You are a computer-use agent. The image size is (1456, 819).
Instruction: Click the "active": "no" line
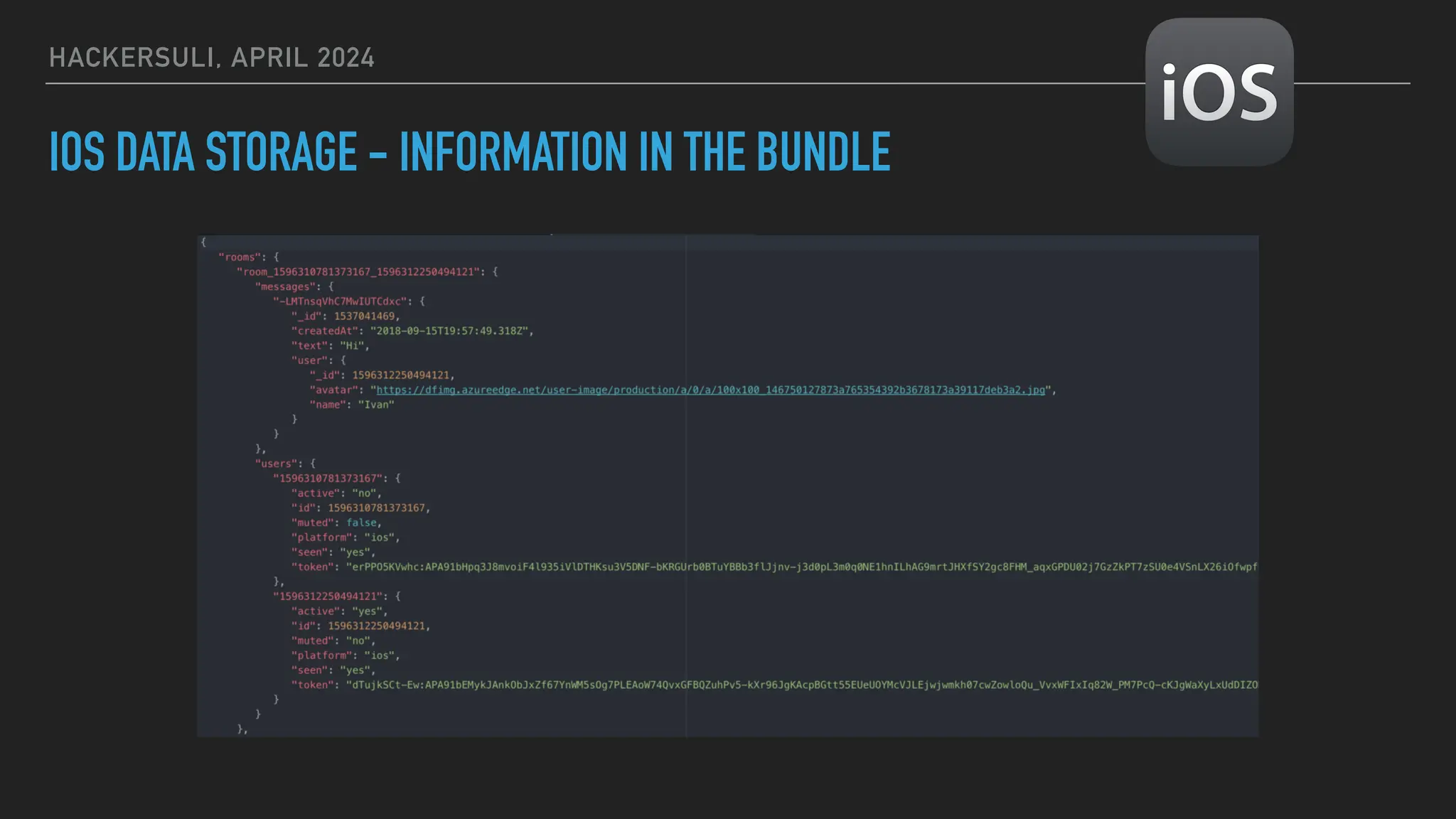(x=336, y=493)
